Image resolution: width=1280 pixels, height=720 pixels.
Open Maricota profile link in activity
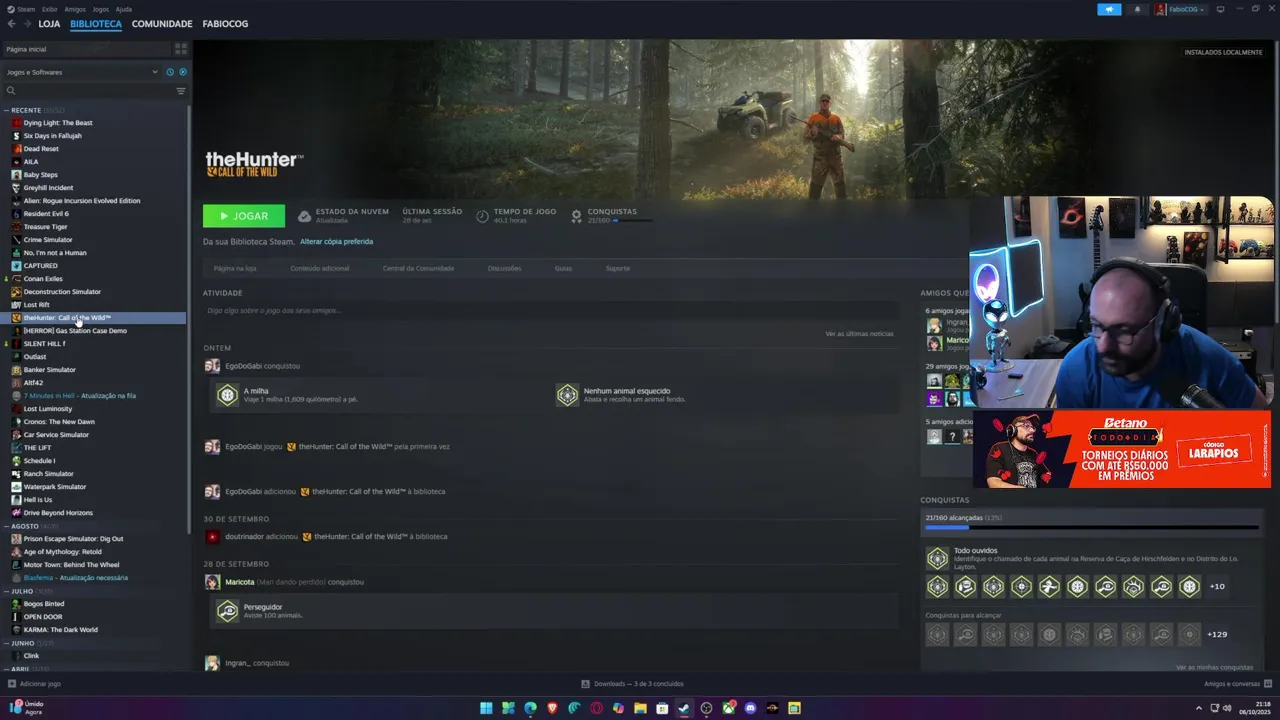point(239,582)
